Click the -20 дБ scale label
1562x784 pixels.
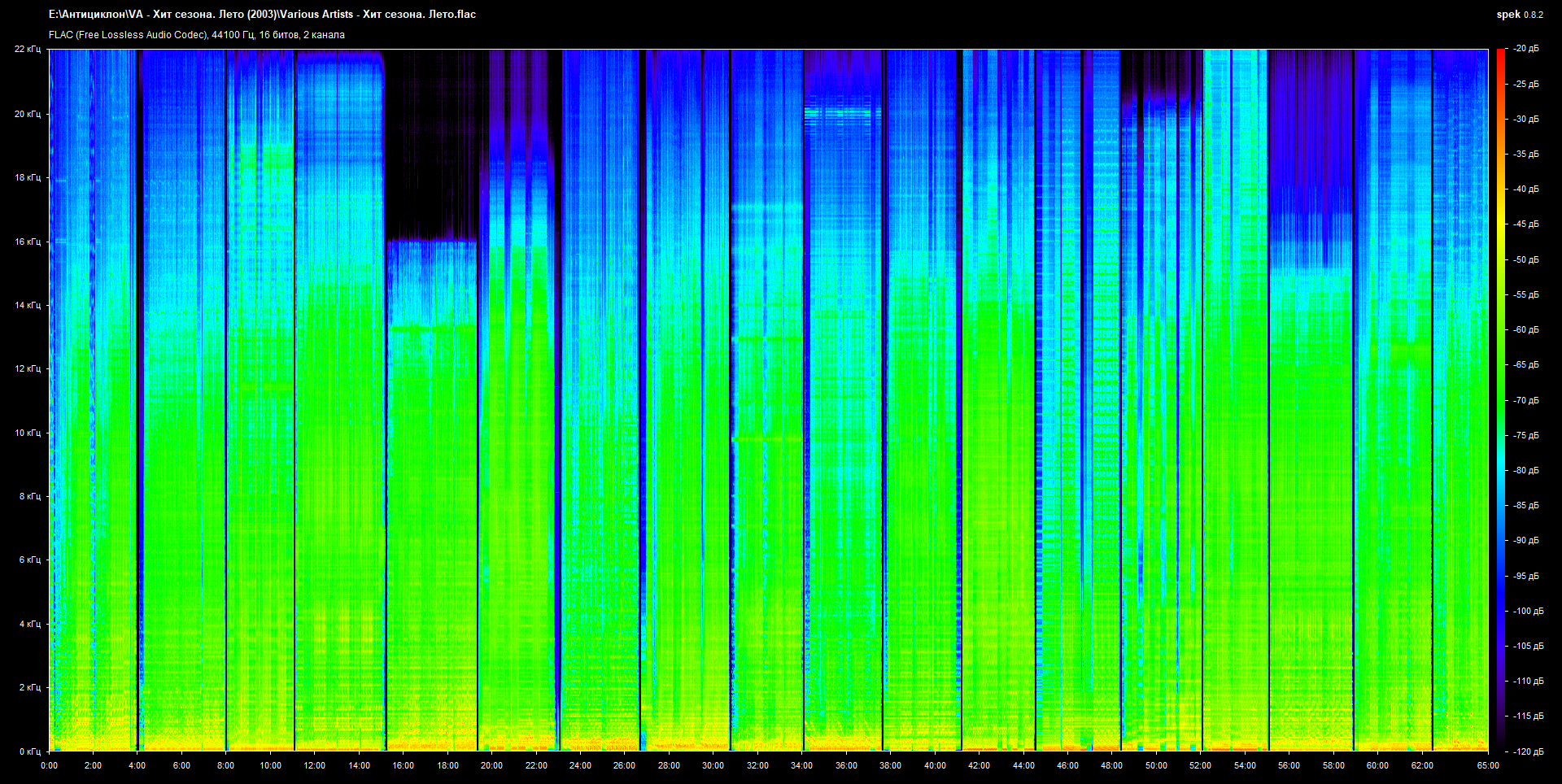point(1526,49)
